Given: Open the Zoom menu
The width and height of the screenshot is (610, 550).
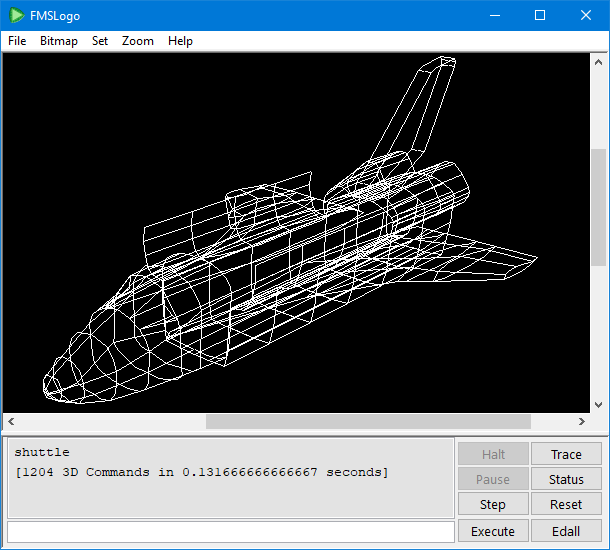Looking at the screenshot, I should pyautogui.click(x=138, y=41).
